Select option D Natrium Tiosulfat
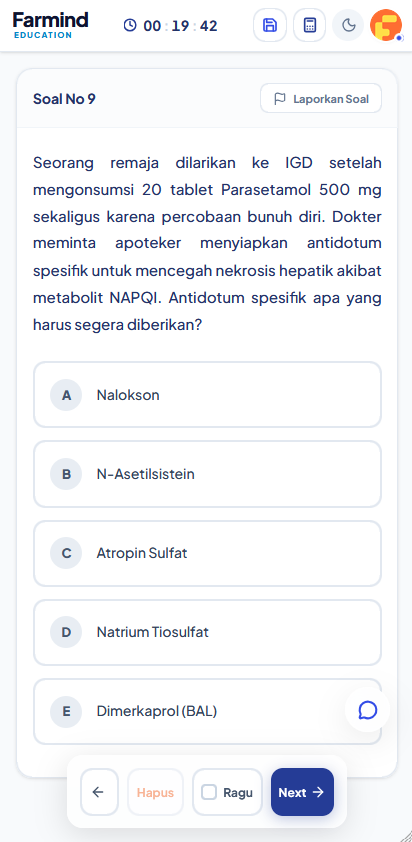The image size is (412, 842). tap(207, 632)
